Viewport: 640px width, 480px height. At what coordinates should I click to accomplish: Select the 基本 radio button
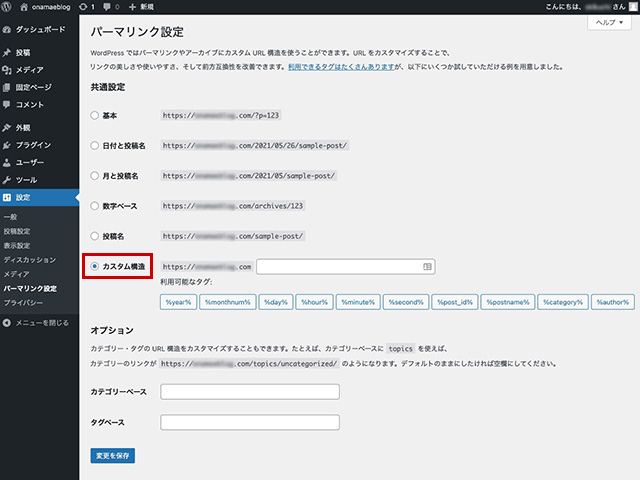click(x=94, y=116)
